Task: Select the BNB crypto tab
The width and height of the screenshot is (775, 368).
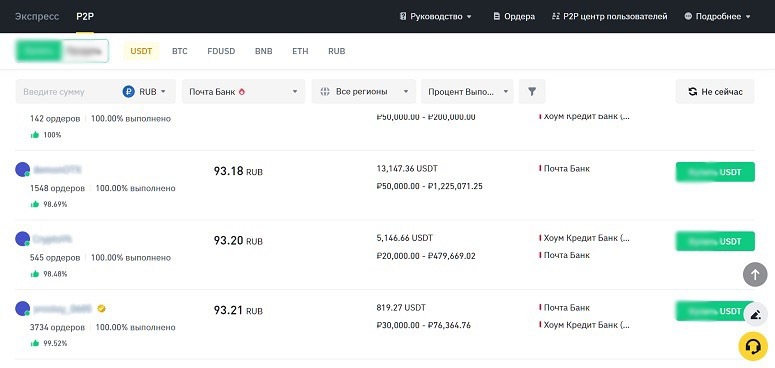Action: 263,51
